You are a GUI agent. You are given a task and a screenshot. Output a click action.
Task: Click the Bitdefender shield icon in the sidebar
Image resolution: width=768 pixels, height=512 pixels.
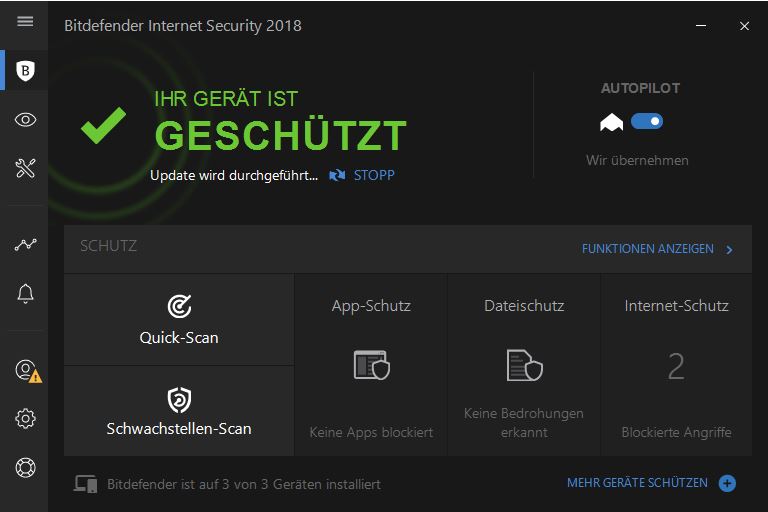(x=26, y=71)
